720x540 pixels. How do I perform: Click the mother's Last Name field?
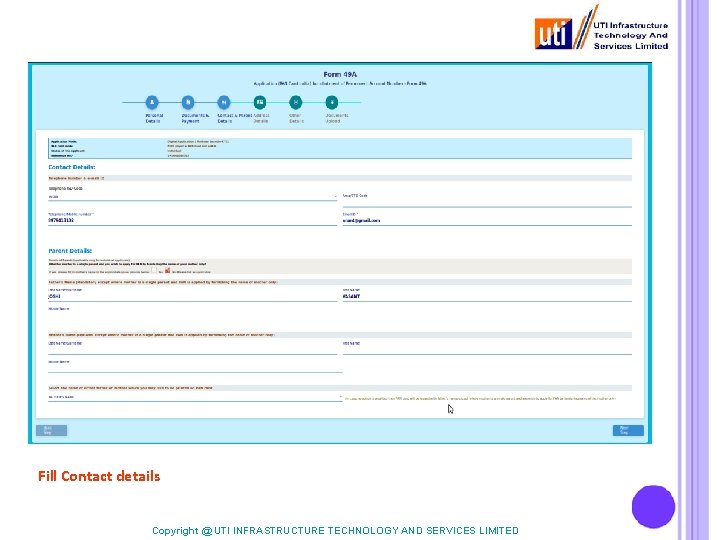pyautogui.click(x=192, y=350)
